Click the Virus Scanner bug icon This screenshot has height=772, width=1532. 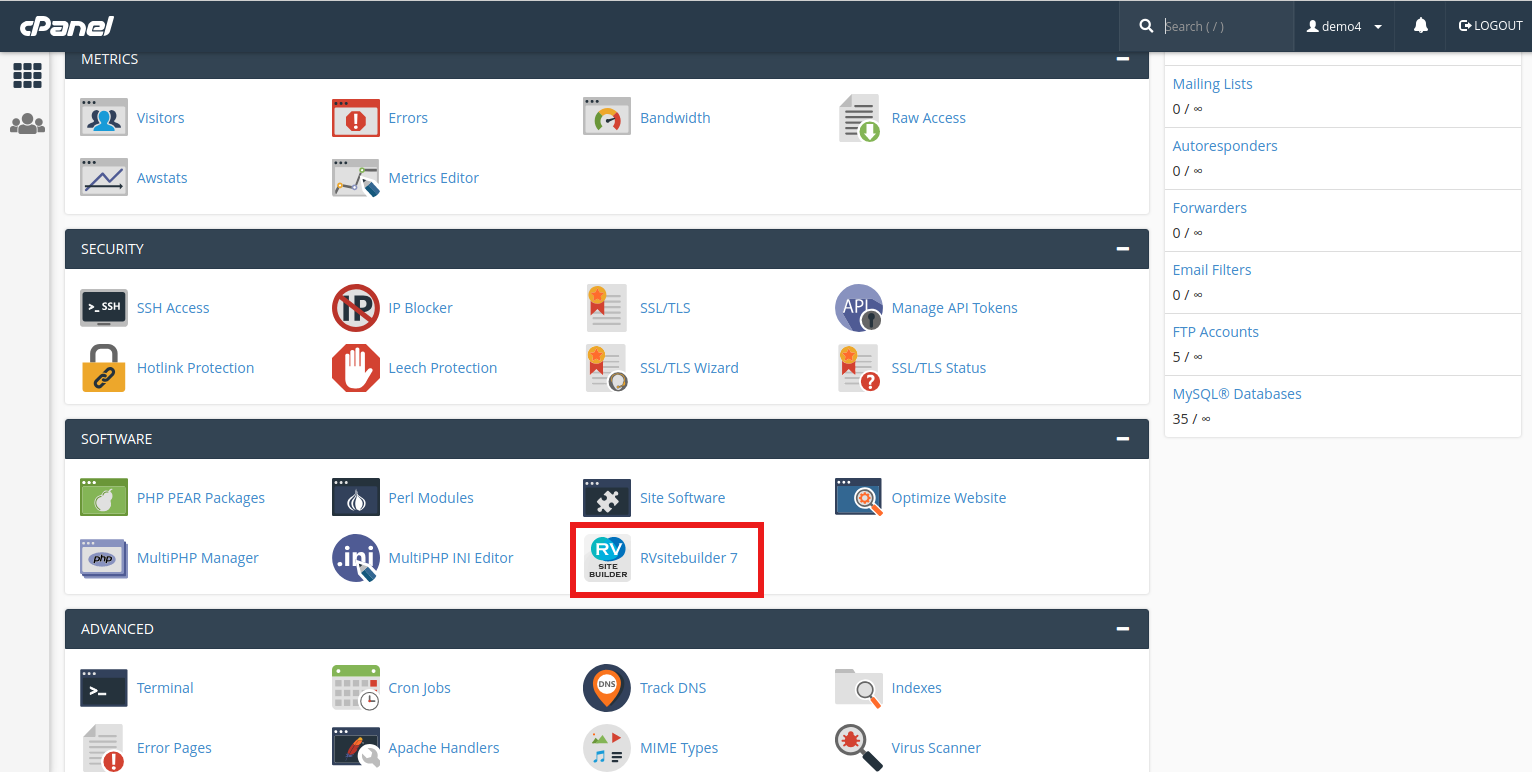click(859, 748)
